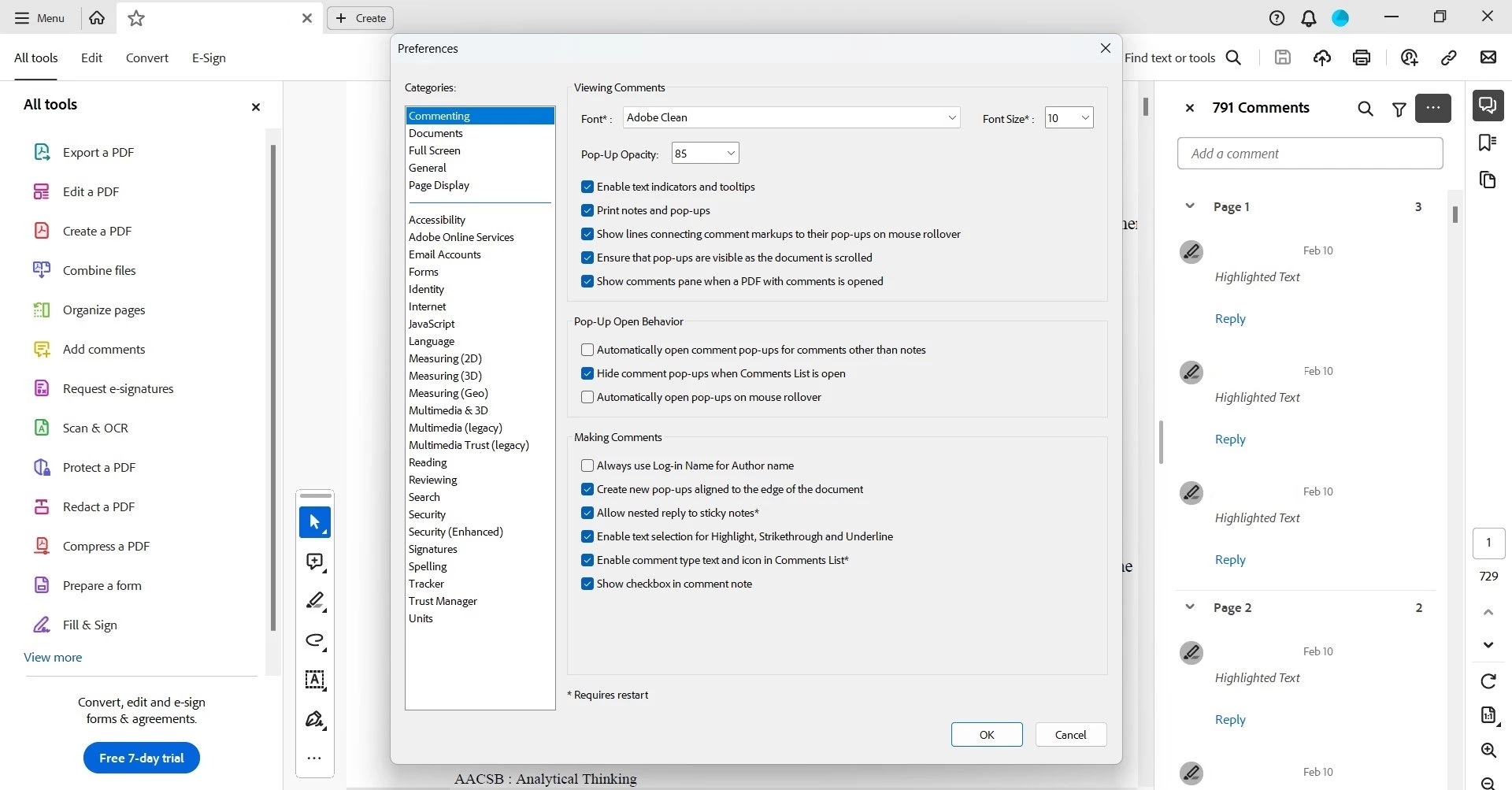Click the Export a PDF tool
The width and height of the screenshot is (1512, 790).
pos(83,152)
